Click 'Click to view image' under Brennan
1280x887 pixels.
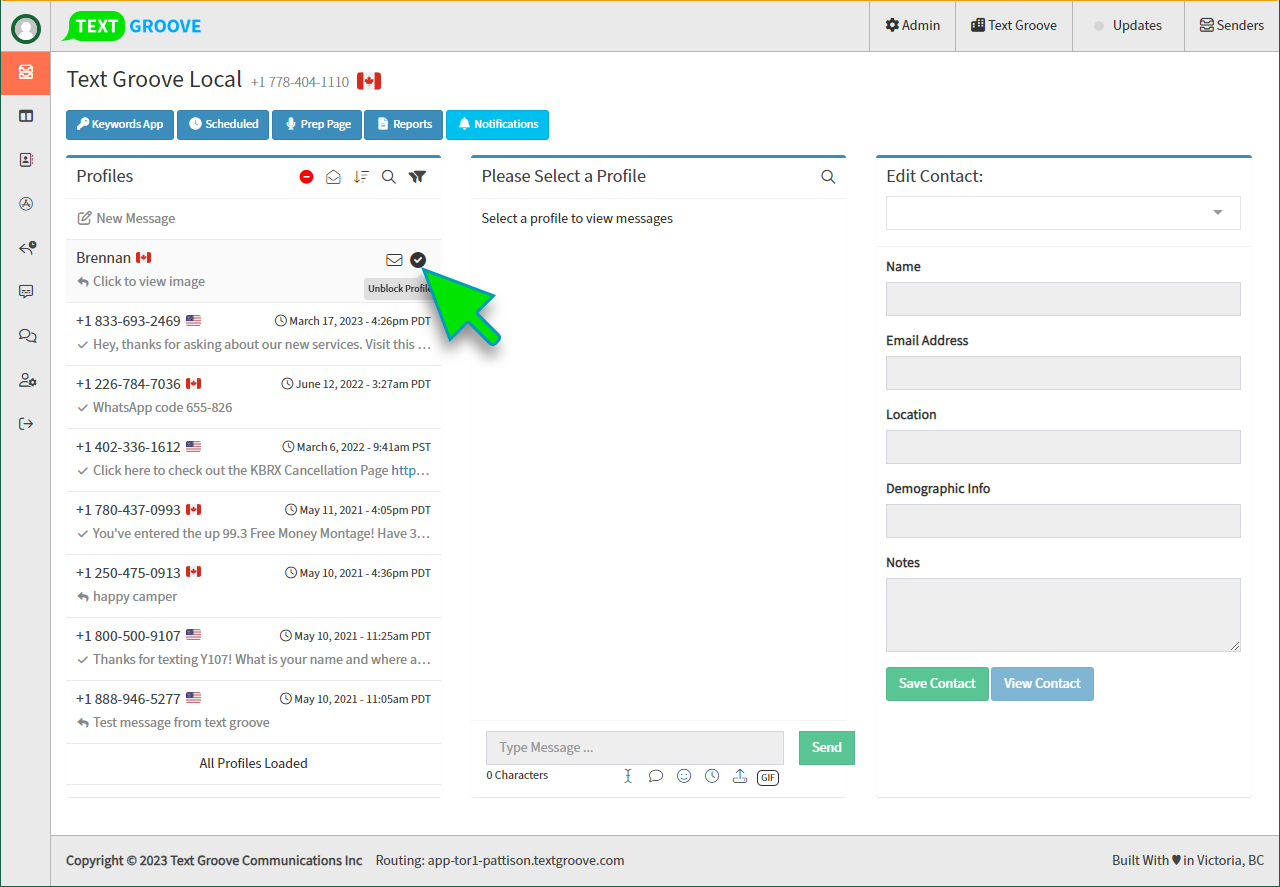pos(149,282)
